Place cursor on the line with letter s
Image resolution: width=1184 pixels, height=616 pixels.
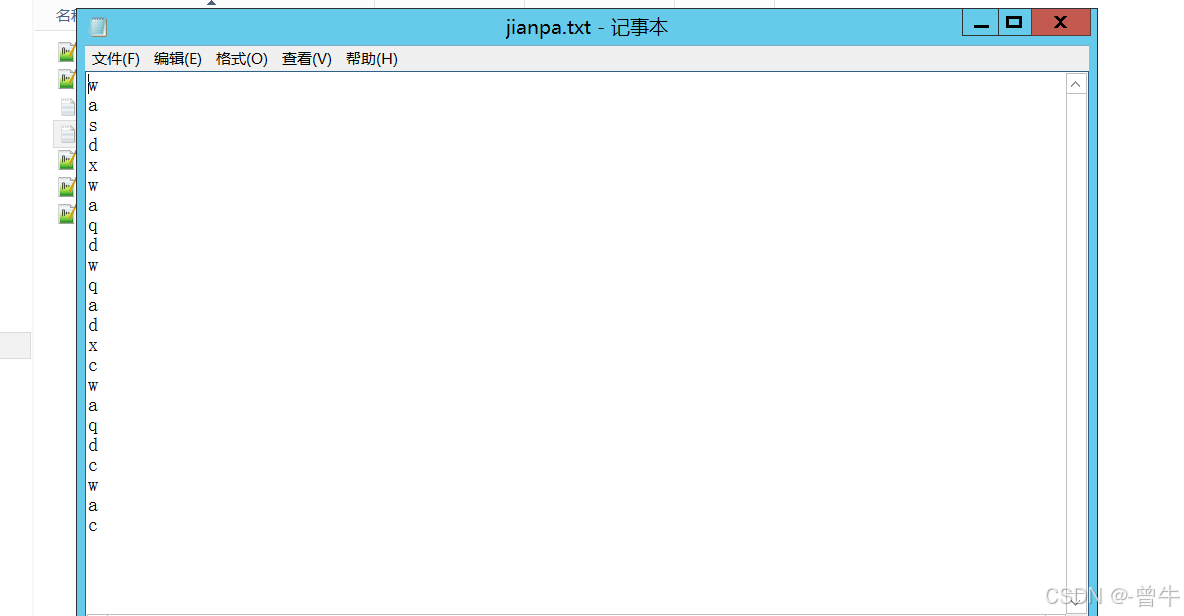(x=93, y=125)
